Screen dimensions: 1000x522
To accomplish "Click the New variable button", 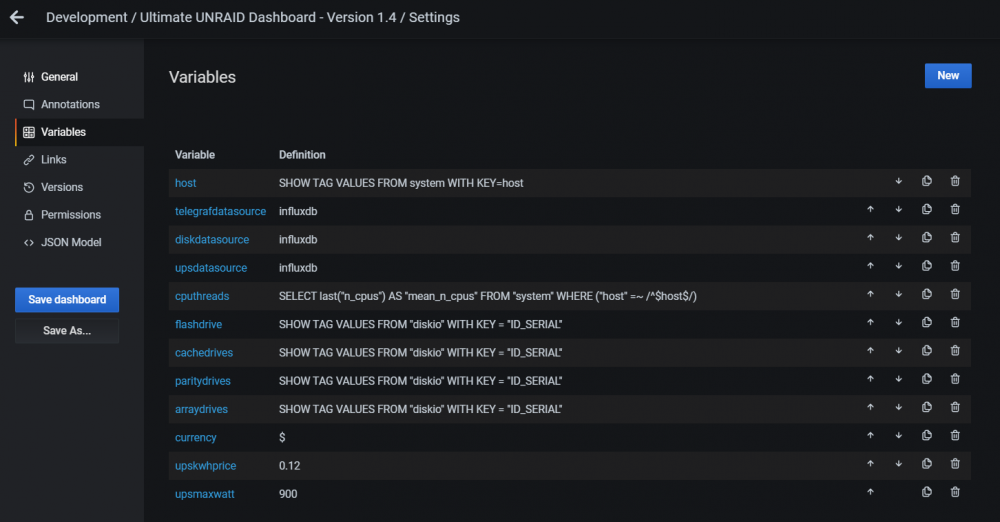I will click(948, 76).
